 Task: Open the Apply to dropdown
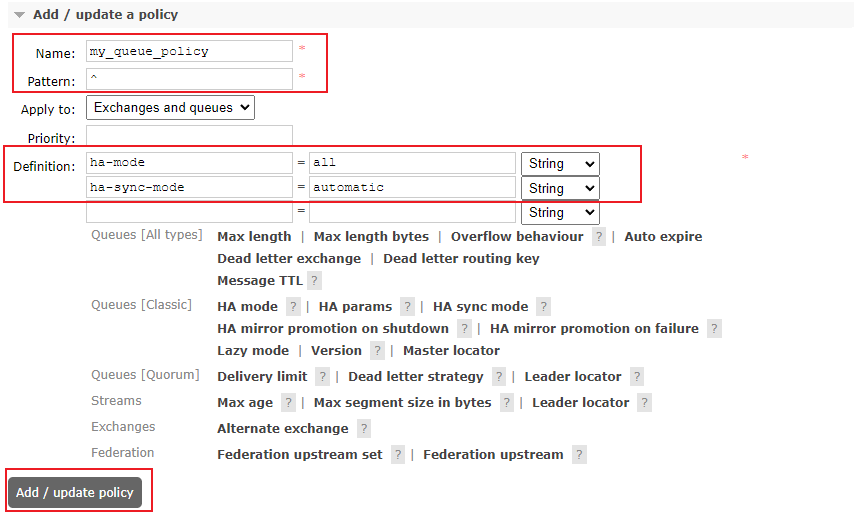(x=170, y=108)
